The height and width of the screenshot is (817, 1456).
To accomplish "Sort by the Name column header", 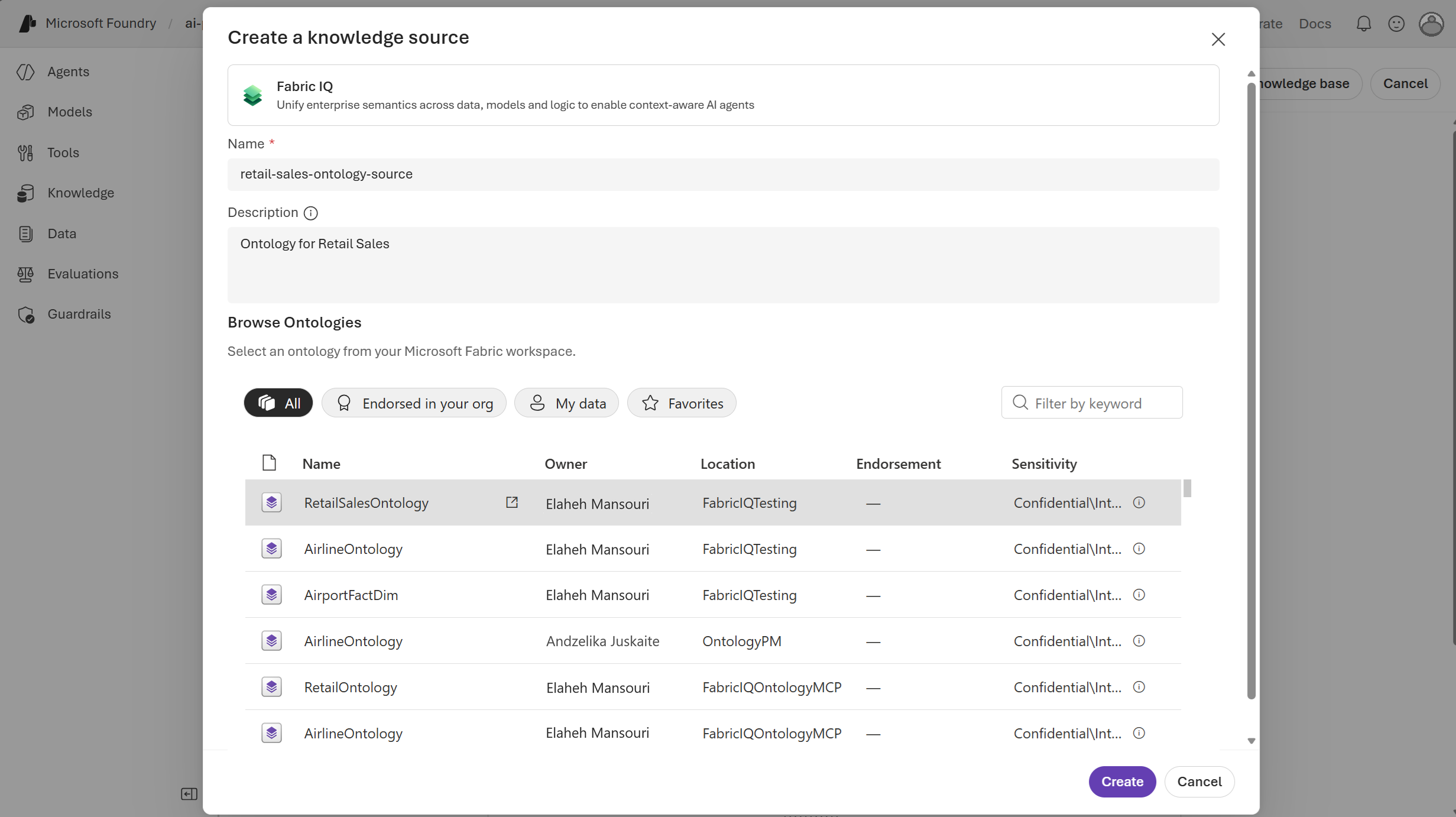I will pos(321,464).
